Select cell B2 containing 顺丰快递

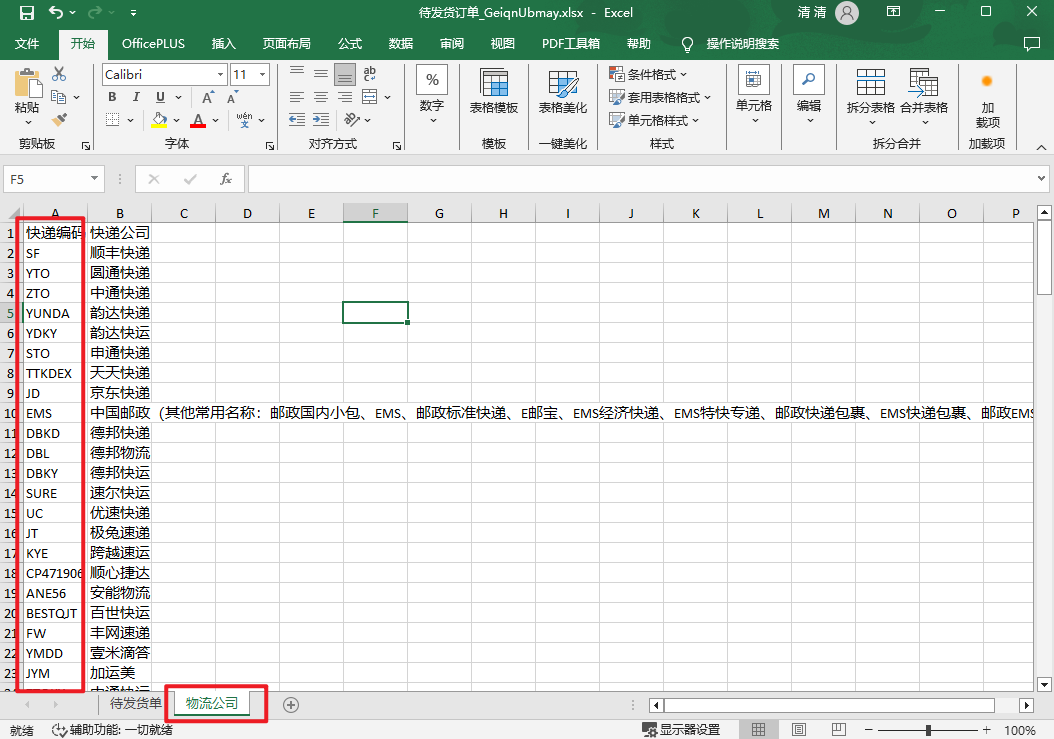tap(119, 253)
